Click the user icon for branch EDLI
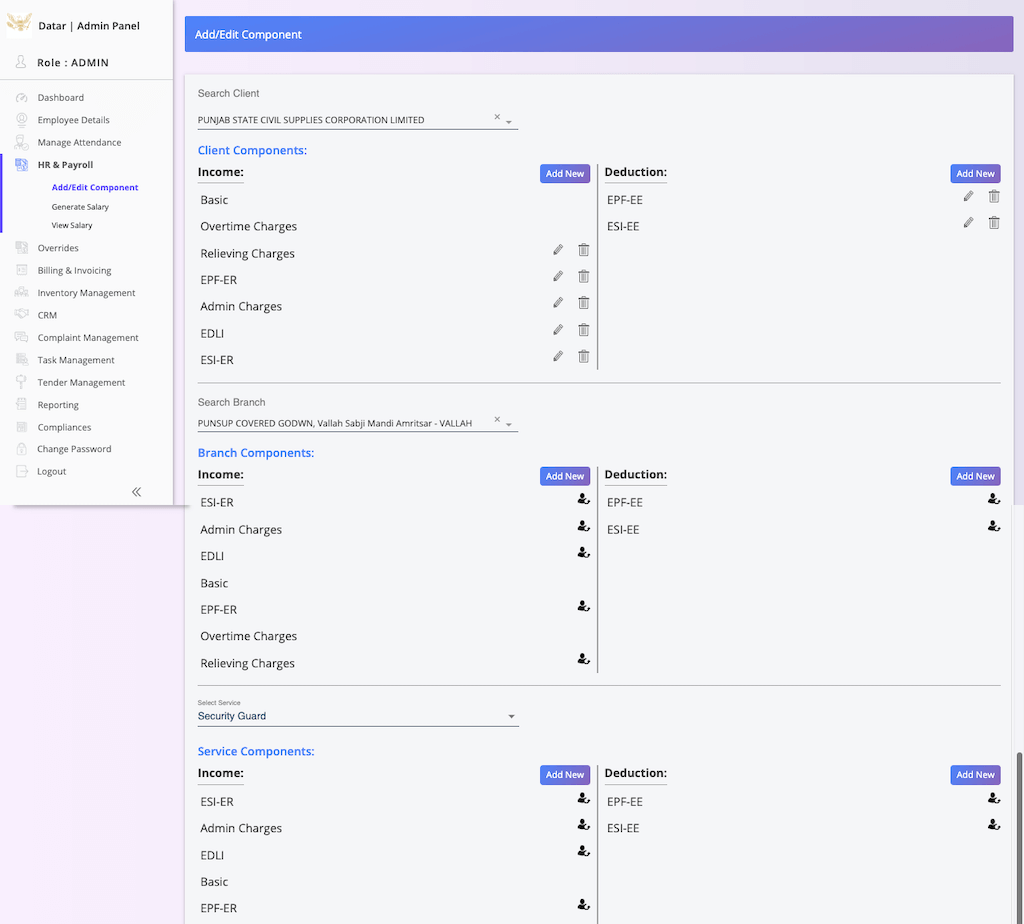The height and width of the screenshot is (924, 1024). point(584,552)
